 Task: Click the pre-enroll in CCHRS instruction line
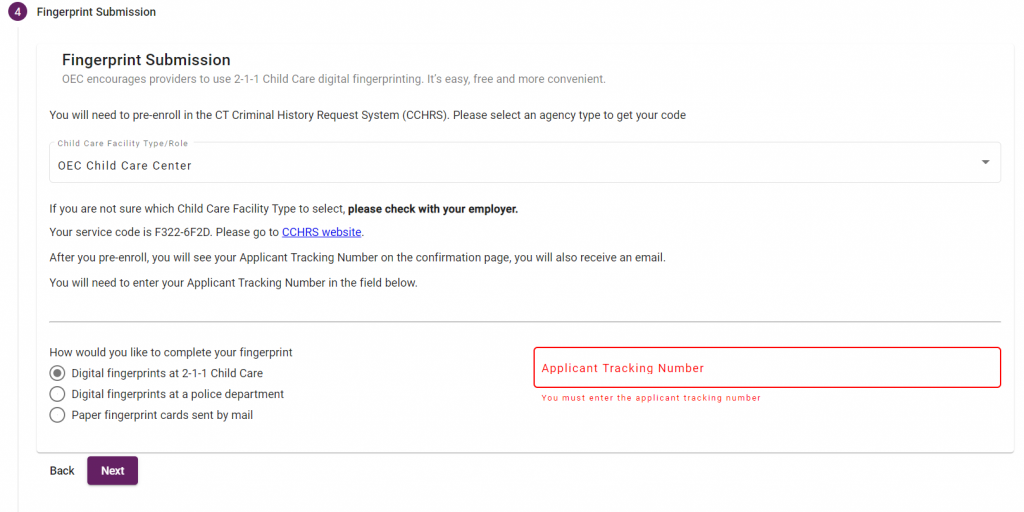click(368, 116)
